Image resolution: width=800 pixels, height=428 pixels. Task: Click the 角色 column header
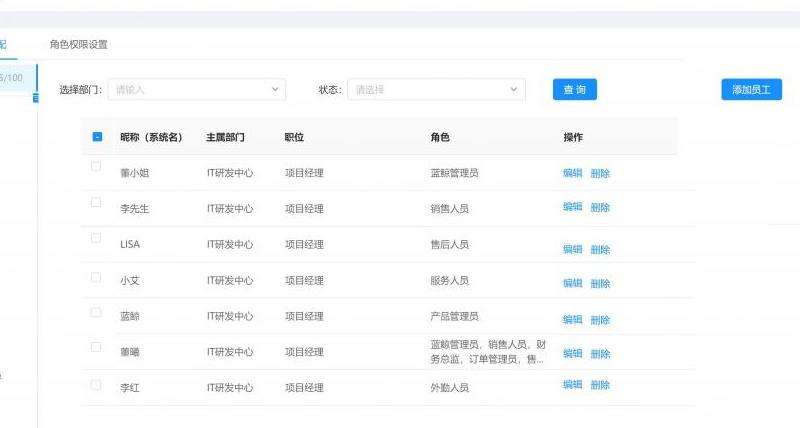440,137
